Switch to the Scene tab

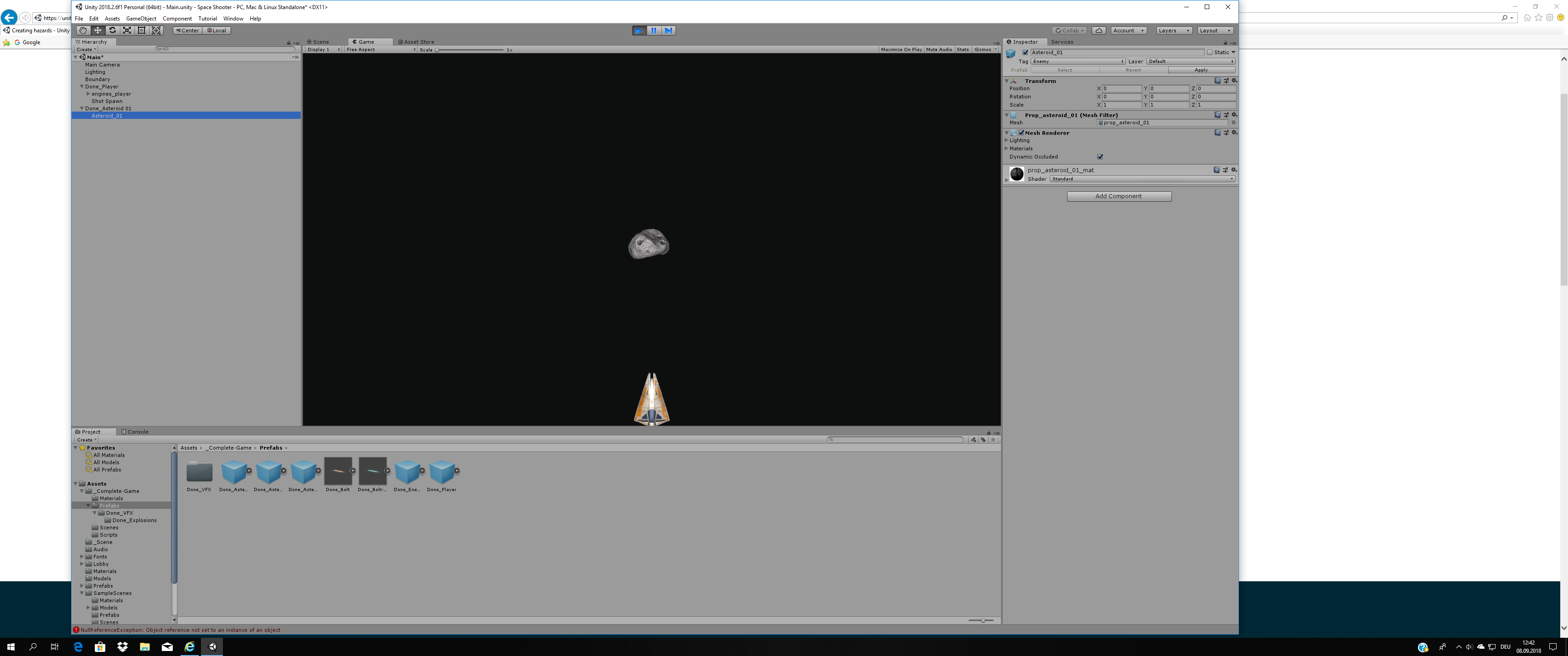click(320, 41)
